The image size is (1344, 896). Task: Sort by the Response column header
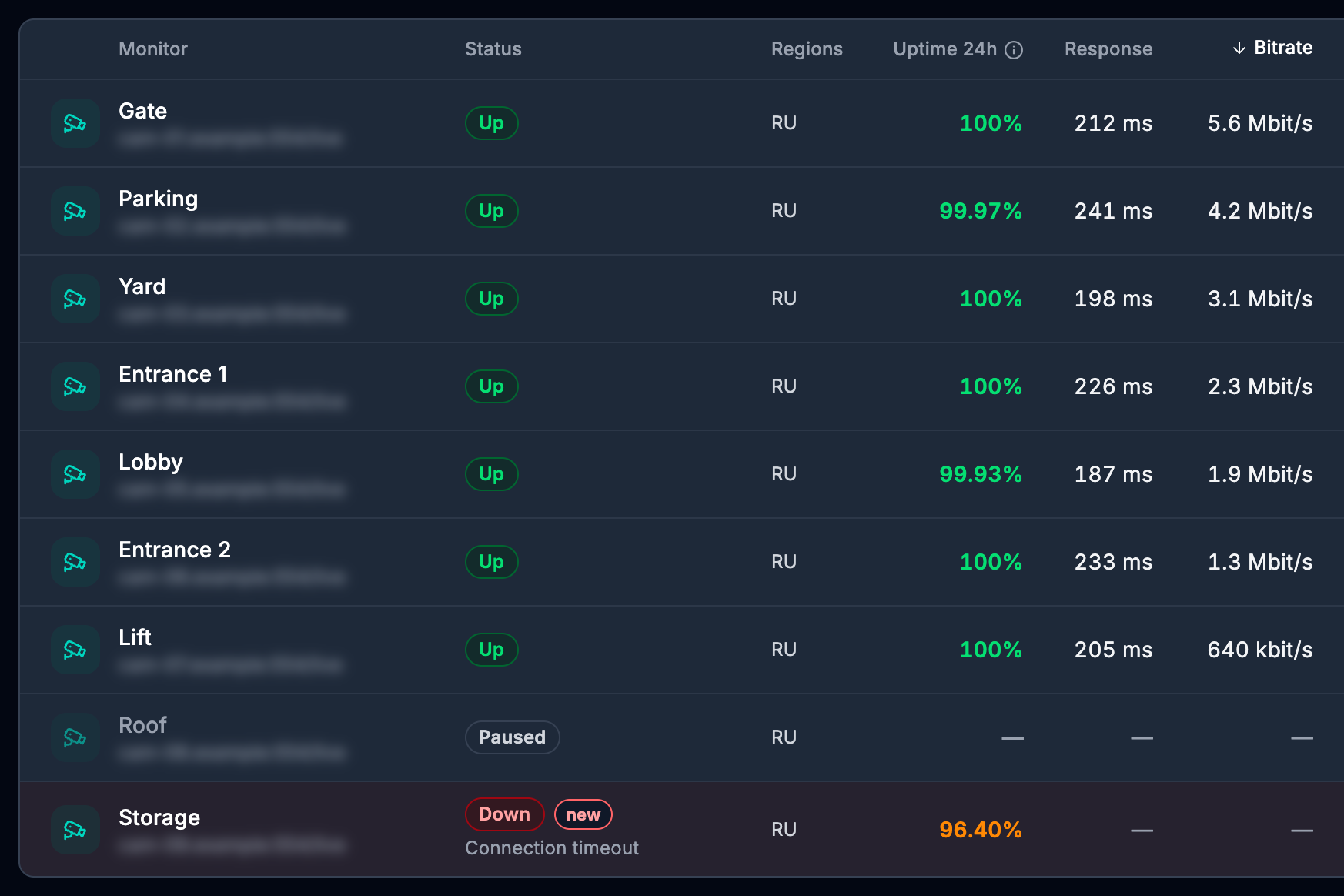tap(1108, 49)
